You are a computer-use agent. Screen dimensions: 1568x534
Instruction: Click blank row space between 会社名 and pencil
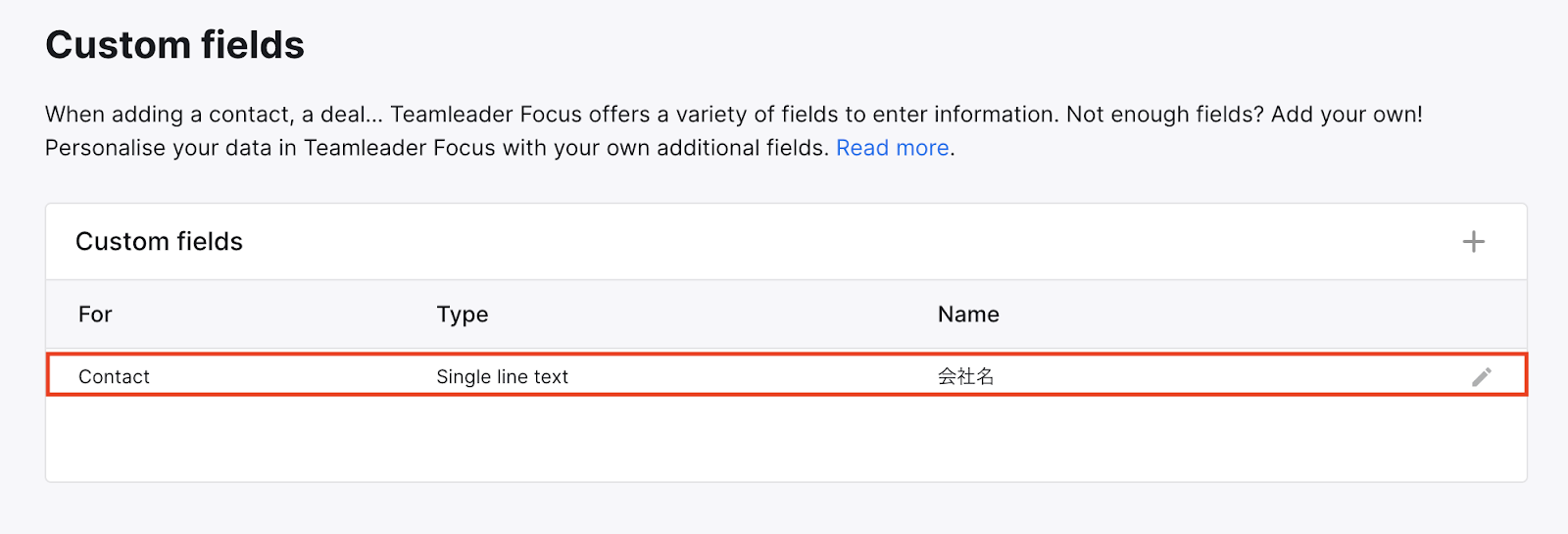pyautogui.click(x=1225, y=377)
